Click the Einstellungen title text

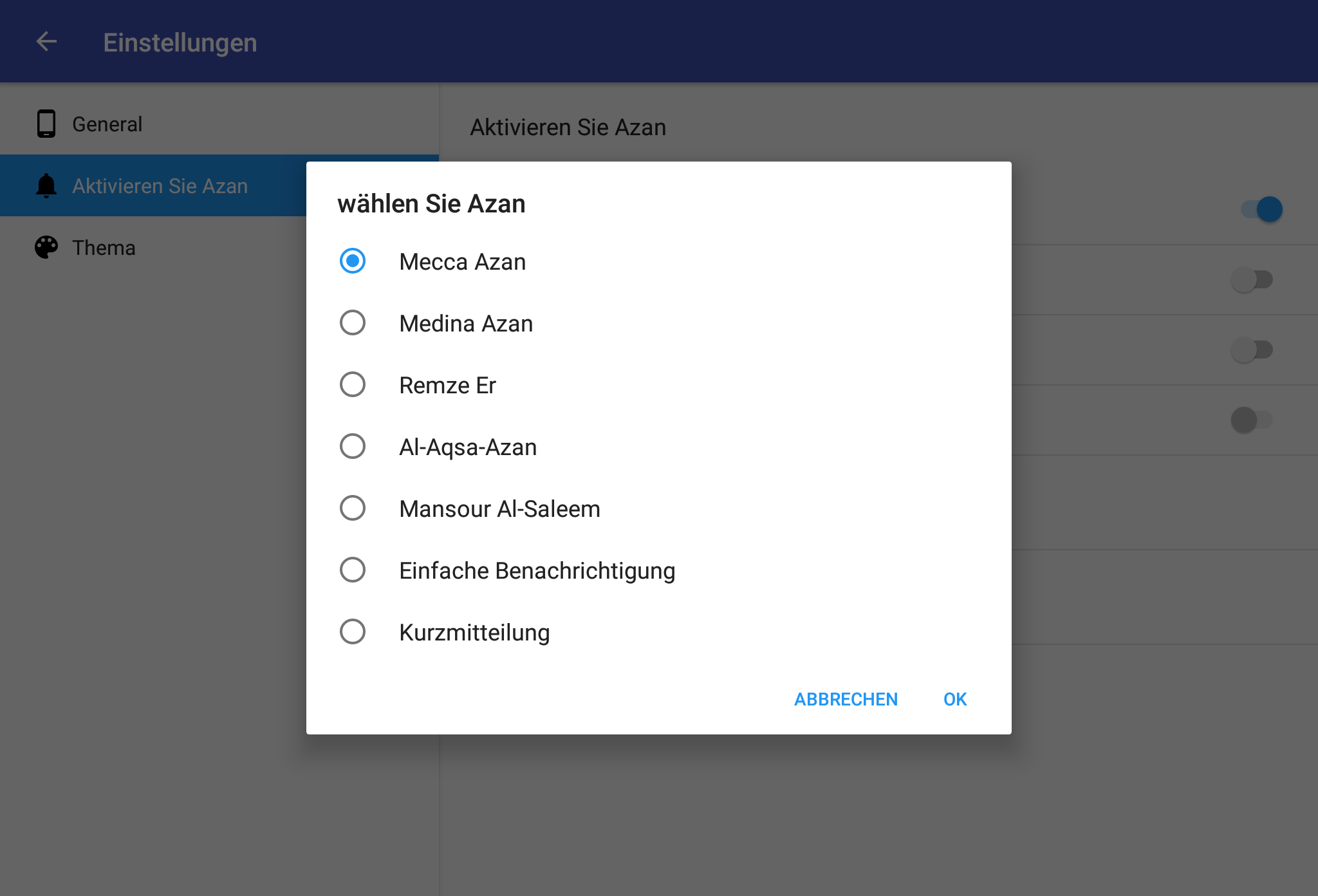180,42
